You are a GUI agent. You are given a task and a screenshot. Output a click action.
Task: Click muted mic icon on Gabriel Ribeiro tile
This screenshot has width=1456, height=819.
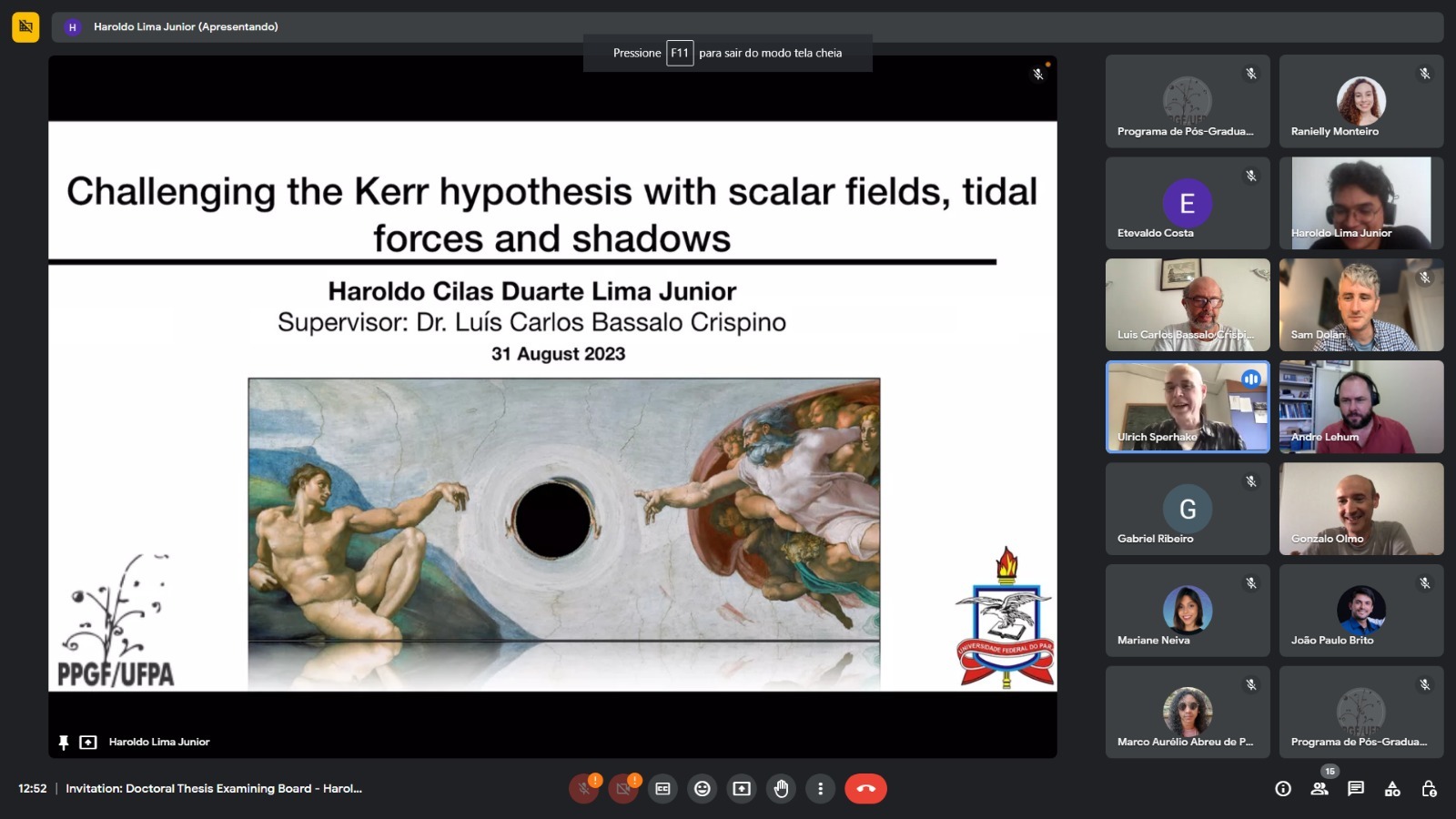(1251, 481)
